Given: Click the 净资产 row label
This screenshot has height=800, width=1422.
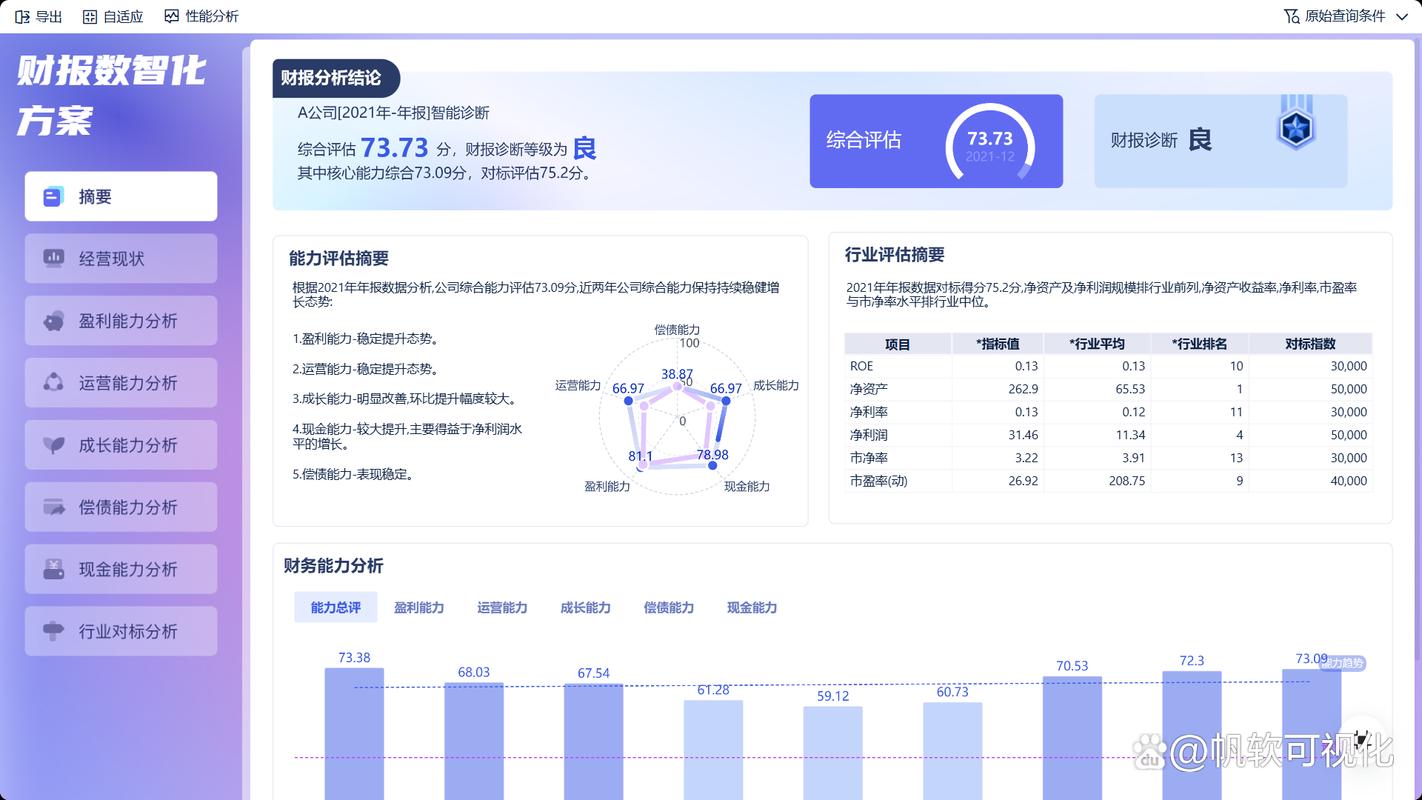Looking at the screenshot, I should point(869,389).
